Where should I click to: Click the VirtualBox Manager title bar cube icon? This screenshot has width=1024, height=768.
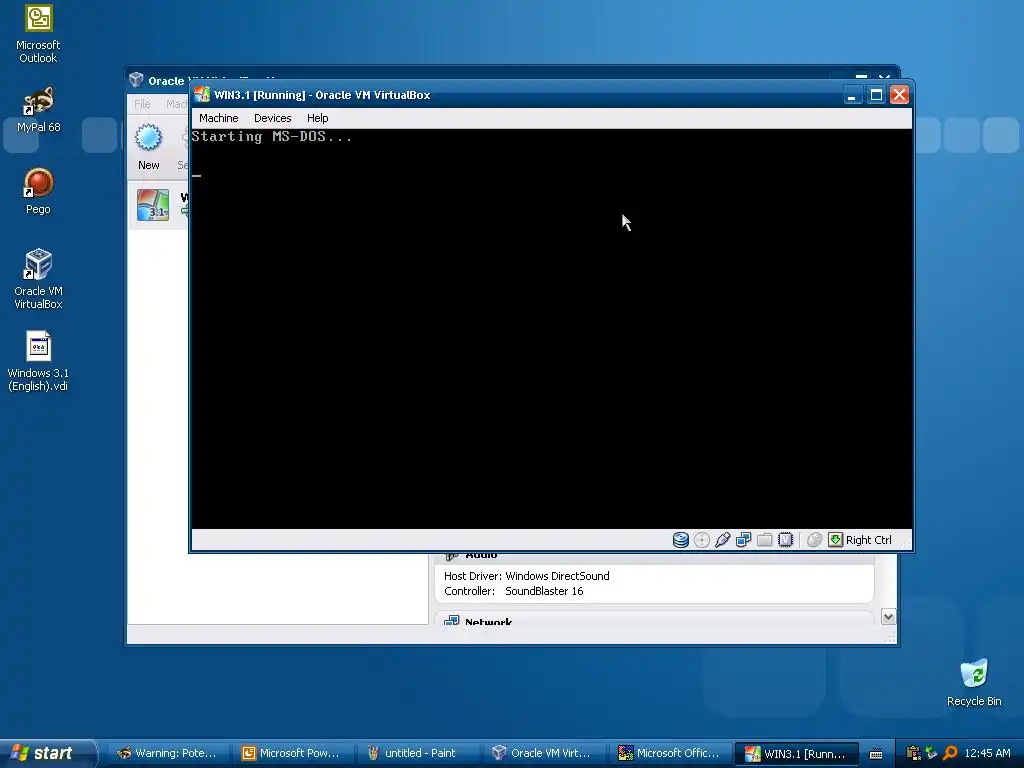click(136, 80)
